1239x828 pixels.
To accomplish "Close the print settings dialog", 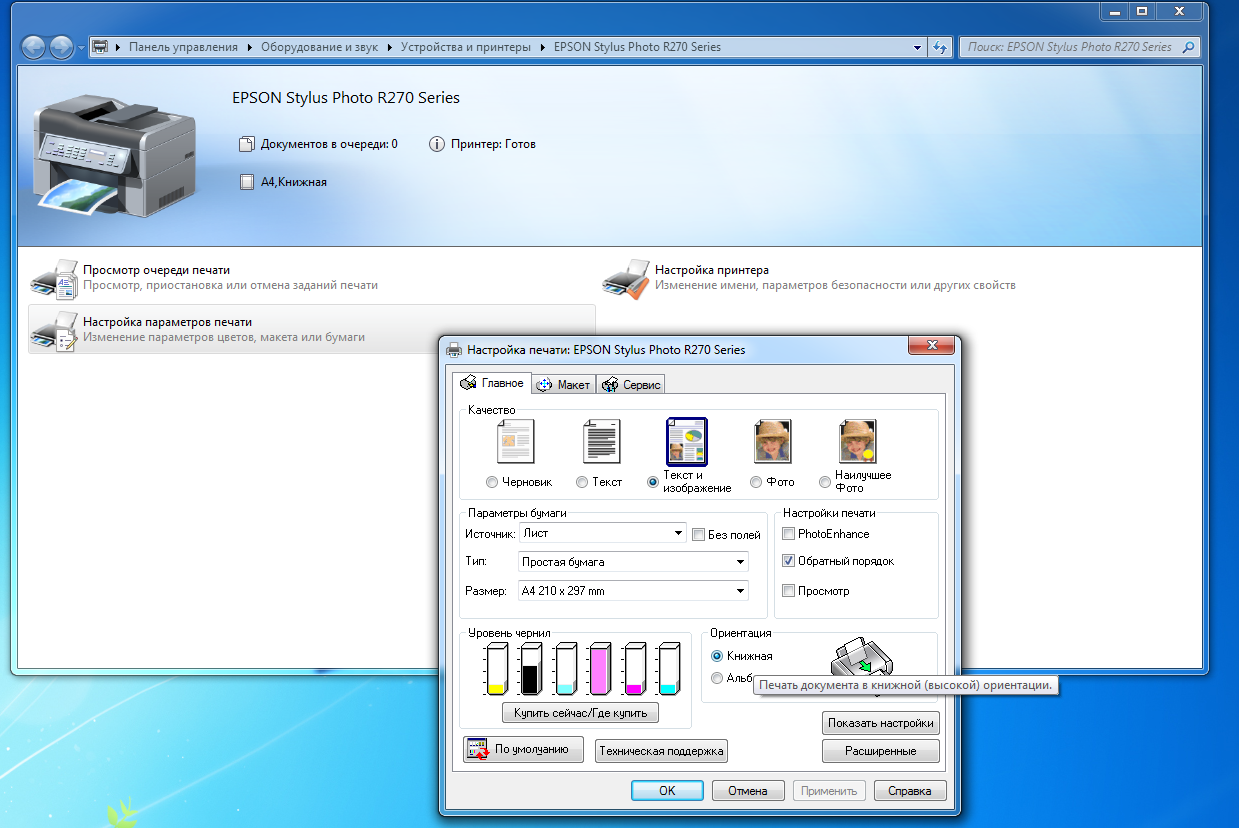I will pos(931,345).
